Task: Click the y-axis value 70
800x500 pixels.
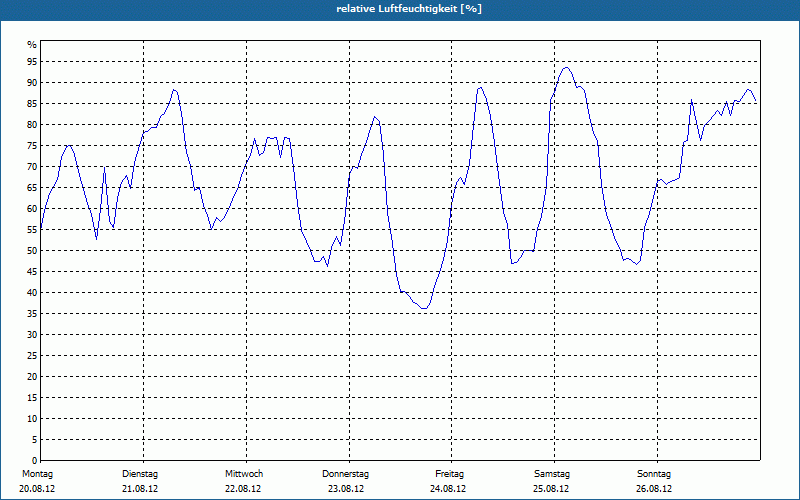Action: (x=32, y=166)
